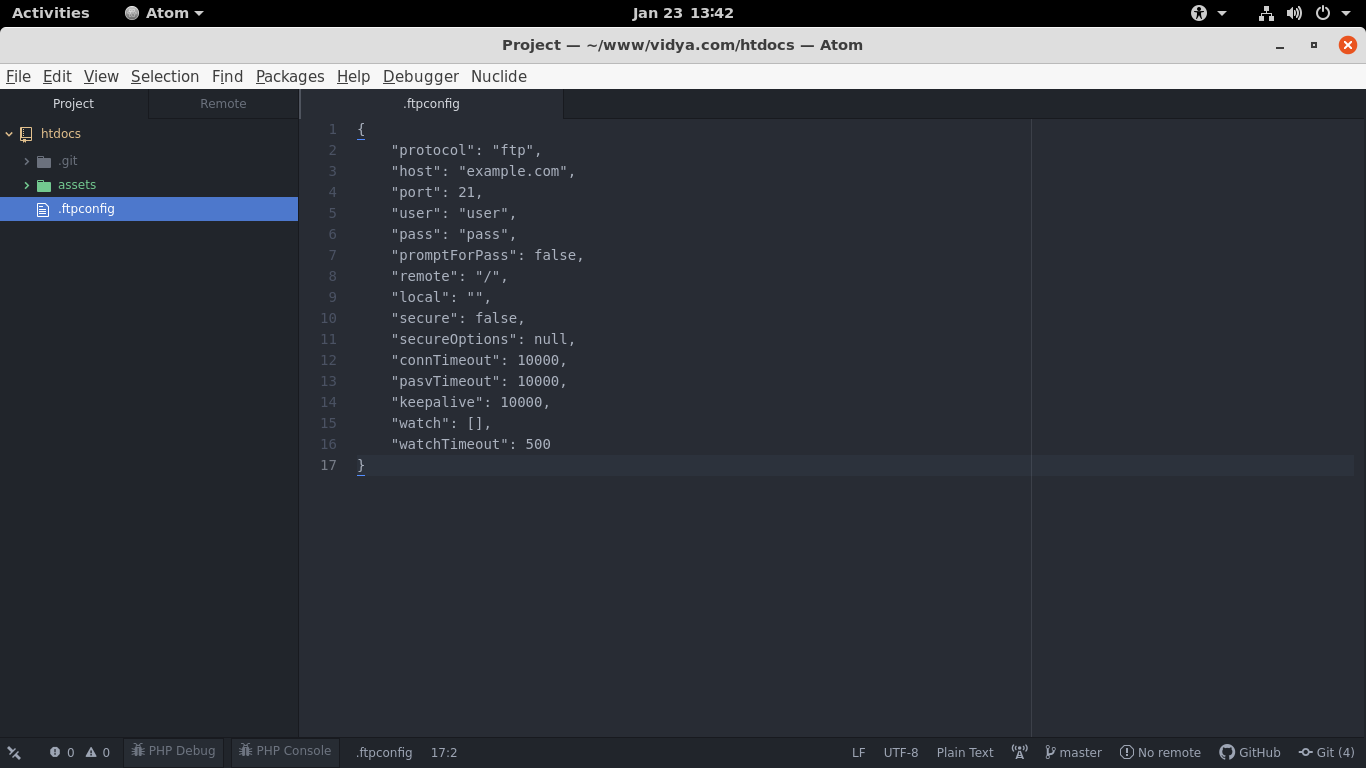Click the port value 21
This screenshot has height=768, width=1366.
(466, 193)
